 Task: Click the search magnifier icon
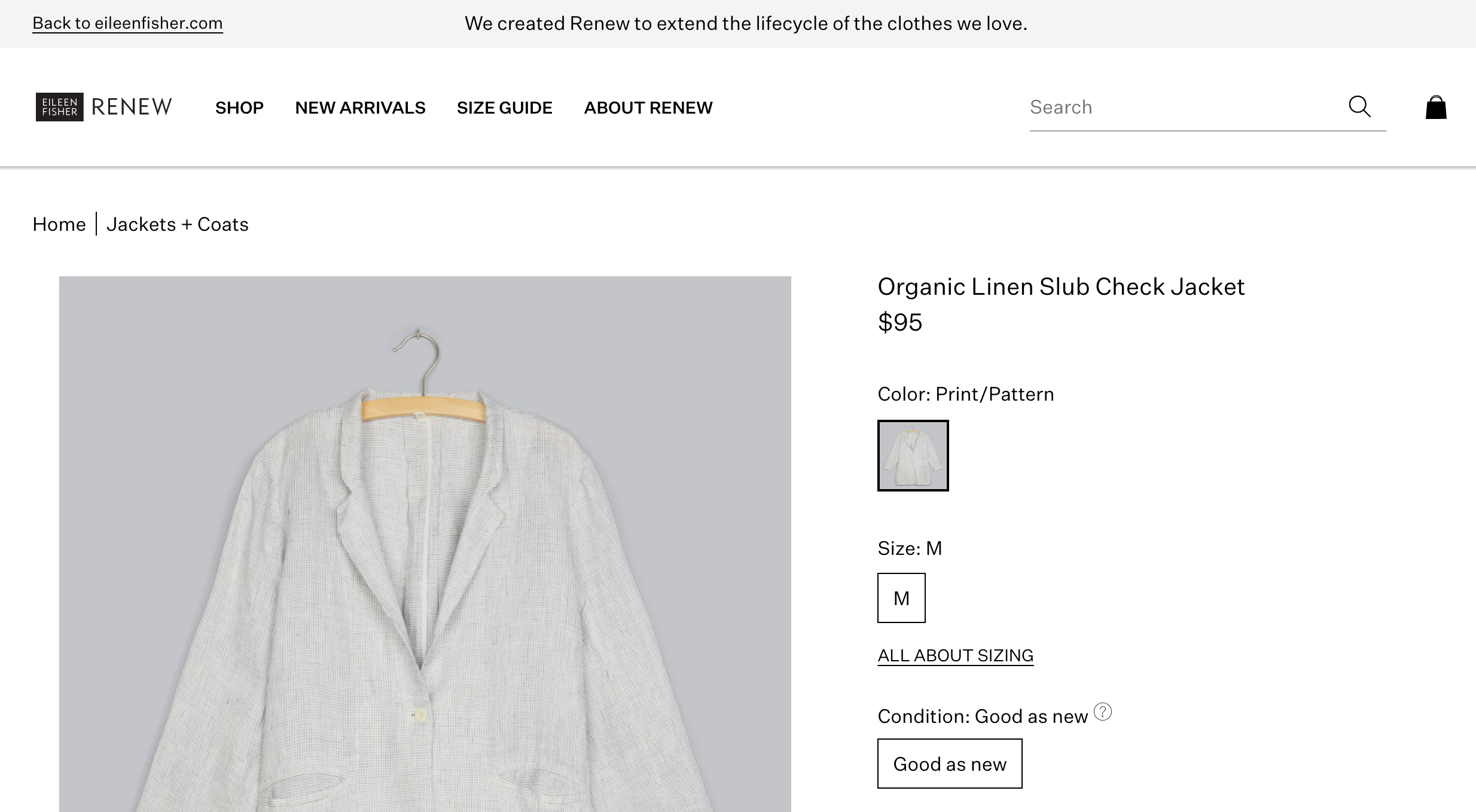[x=1359, y=106]
